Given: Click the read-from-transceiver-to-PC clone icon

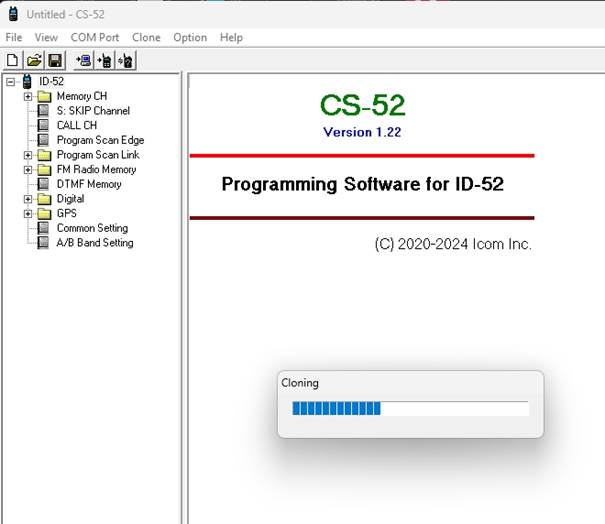Looking at the screenshot, I should tap(84, 60).
